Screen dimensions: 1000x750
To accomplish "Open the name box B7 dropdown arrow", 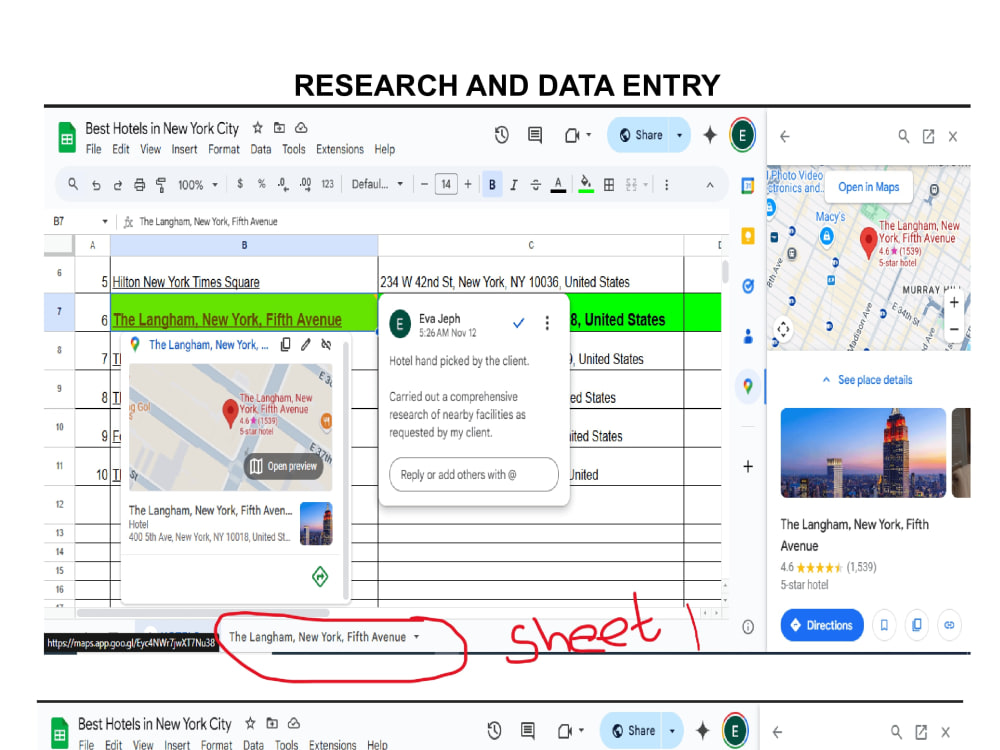I will click(x=105, y=221).
